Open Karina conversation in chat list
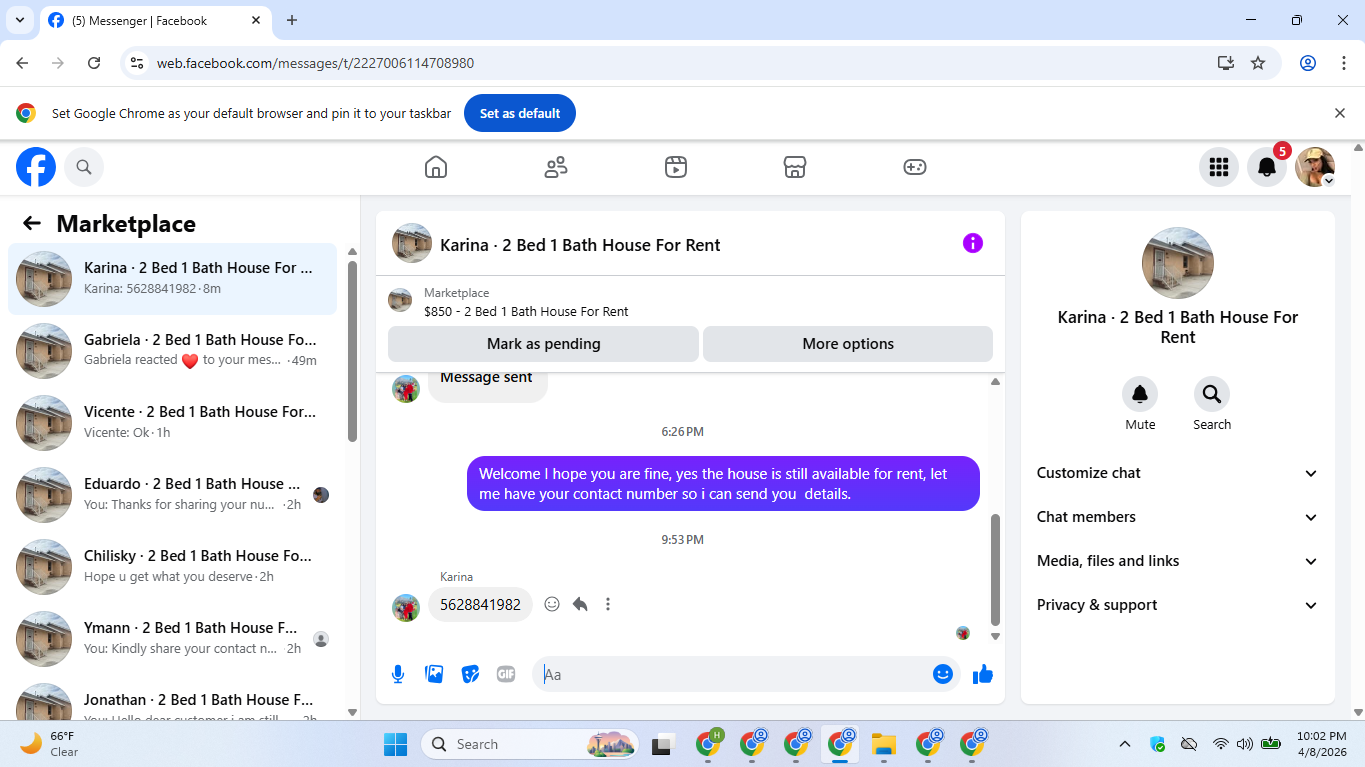 coord(172,279)
